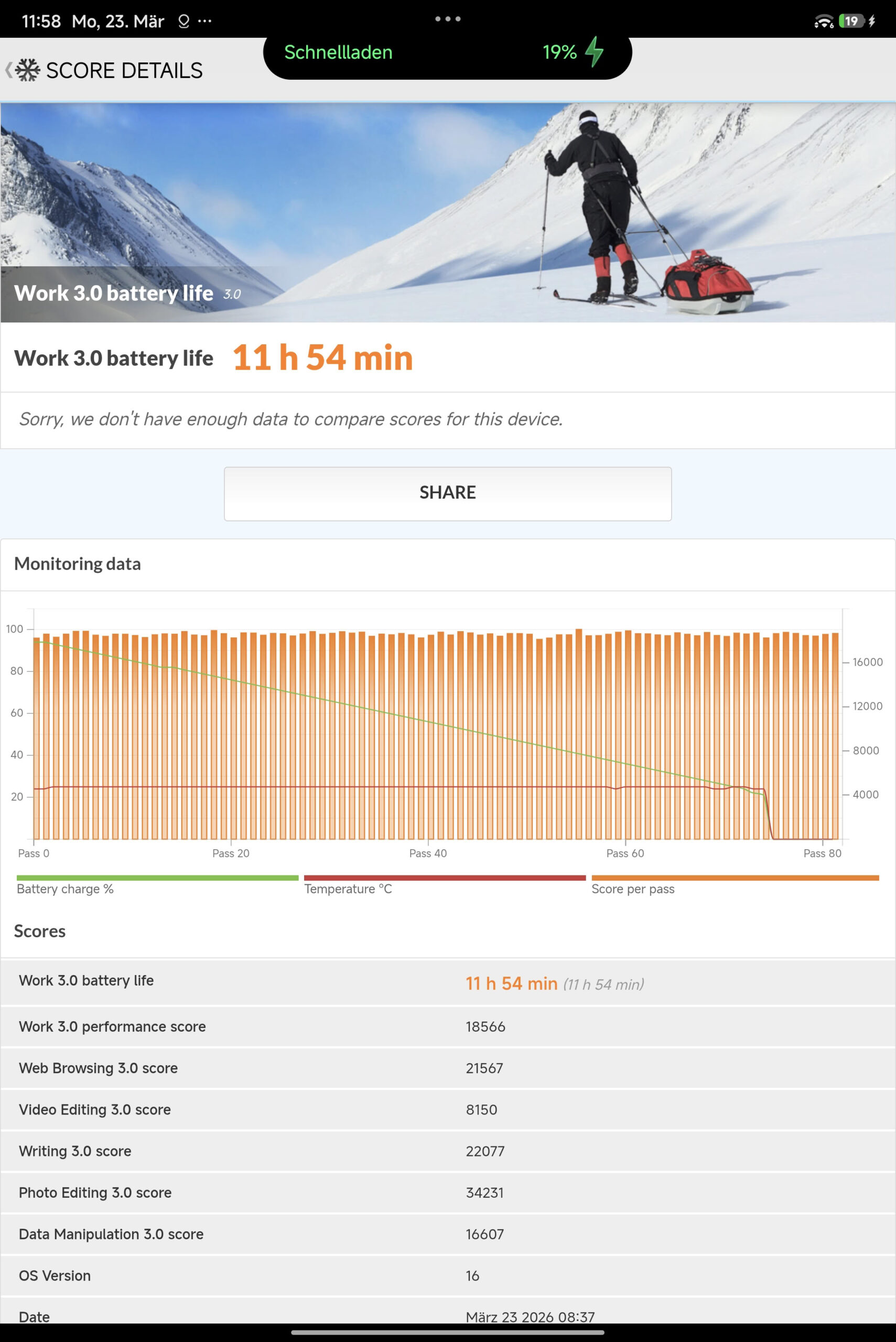Tap the Wi-Fi icon in the status bar
The image size is (896, 1342).
(x=824, y=21)
